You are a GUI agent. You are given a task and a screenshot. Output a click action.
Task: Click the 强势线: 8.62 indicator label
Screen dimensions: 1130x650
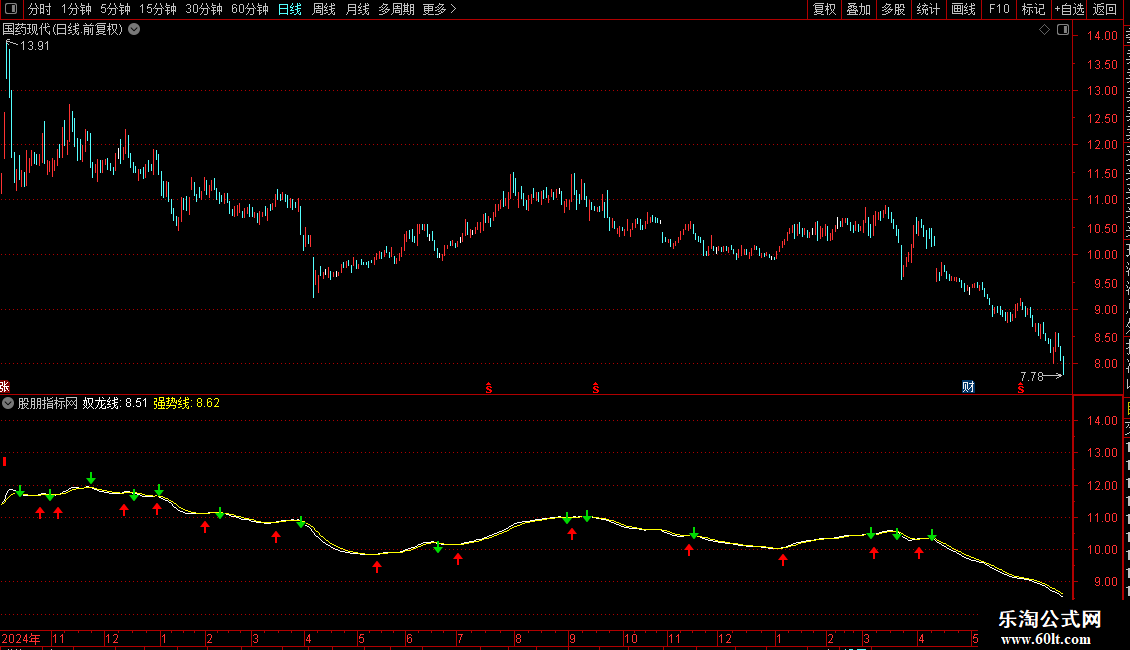coord(187,404)
